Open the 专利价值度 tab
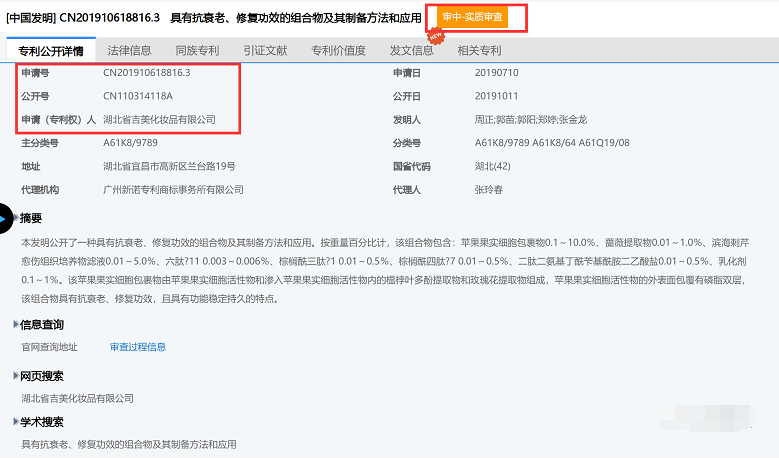The image size is (779, 458). pos(338,51)
